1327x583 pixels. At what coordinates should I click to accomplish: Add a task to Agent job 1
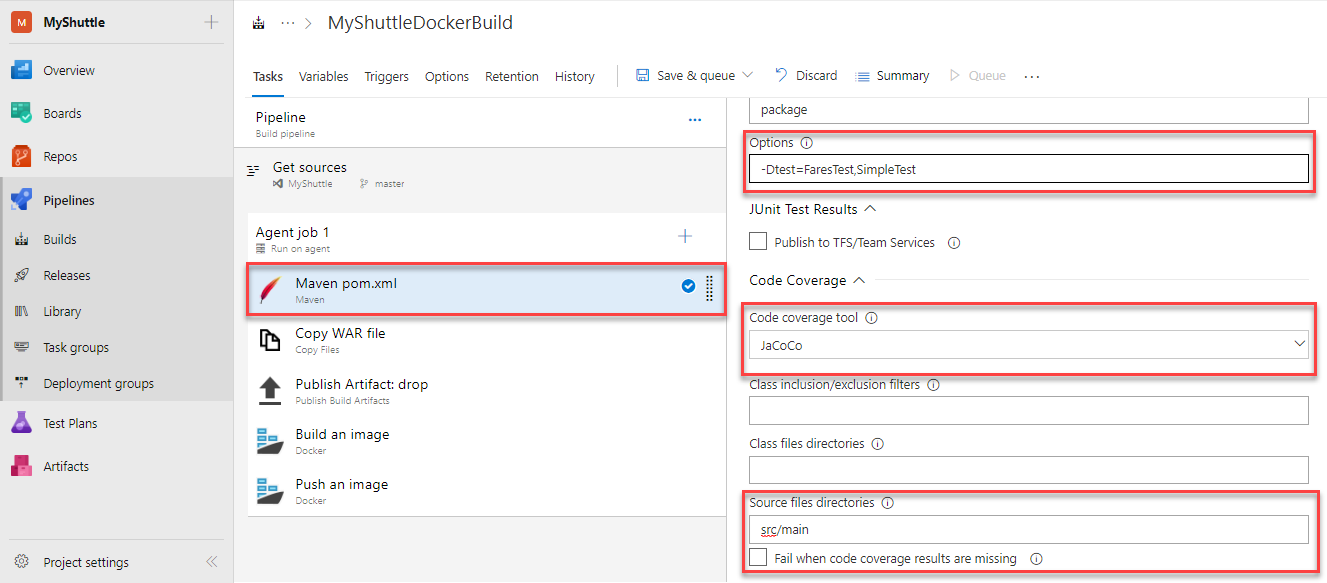(x=685, y=236)
